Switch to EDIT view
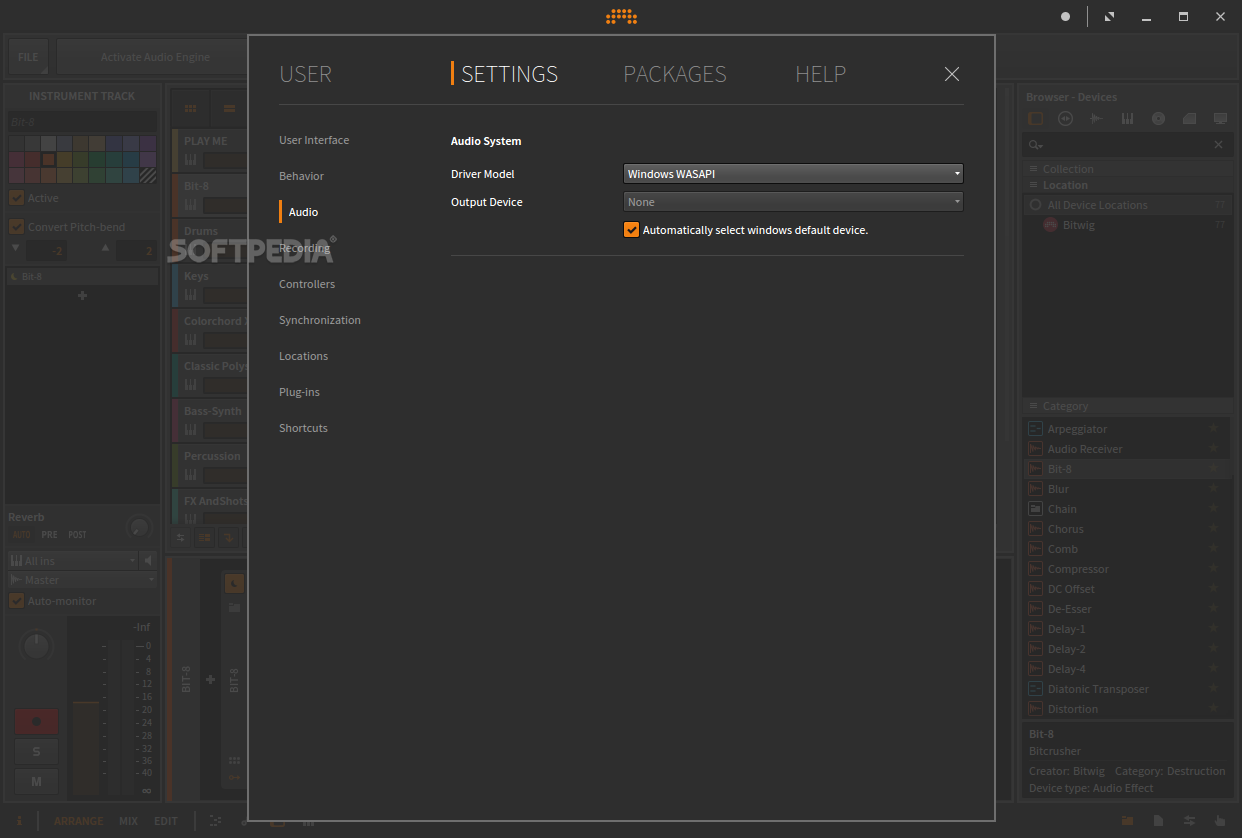1242x838 pixels. [x=166, y=821]
